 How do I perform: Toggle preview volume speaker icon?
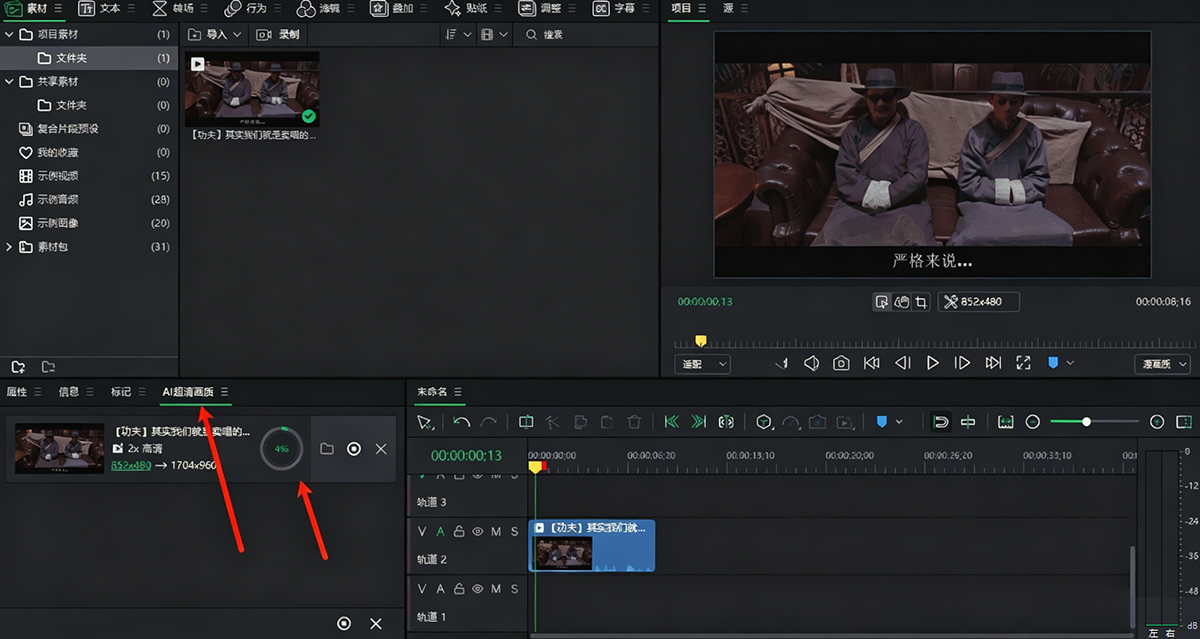[x=812, y=363]
